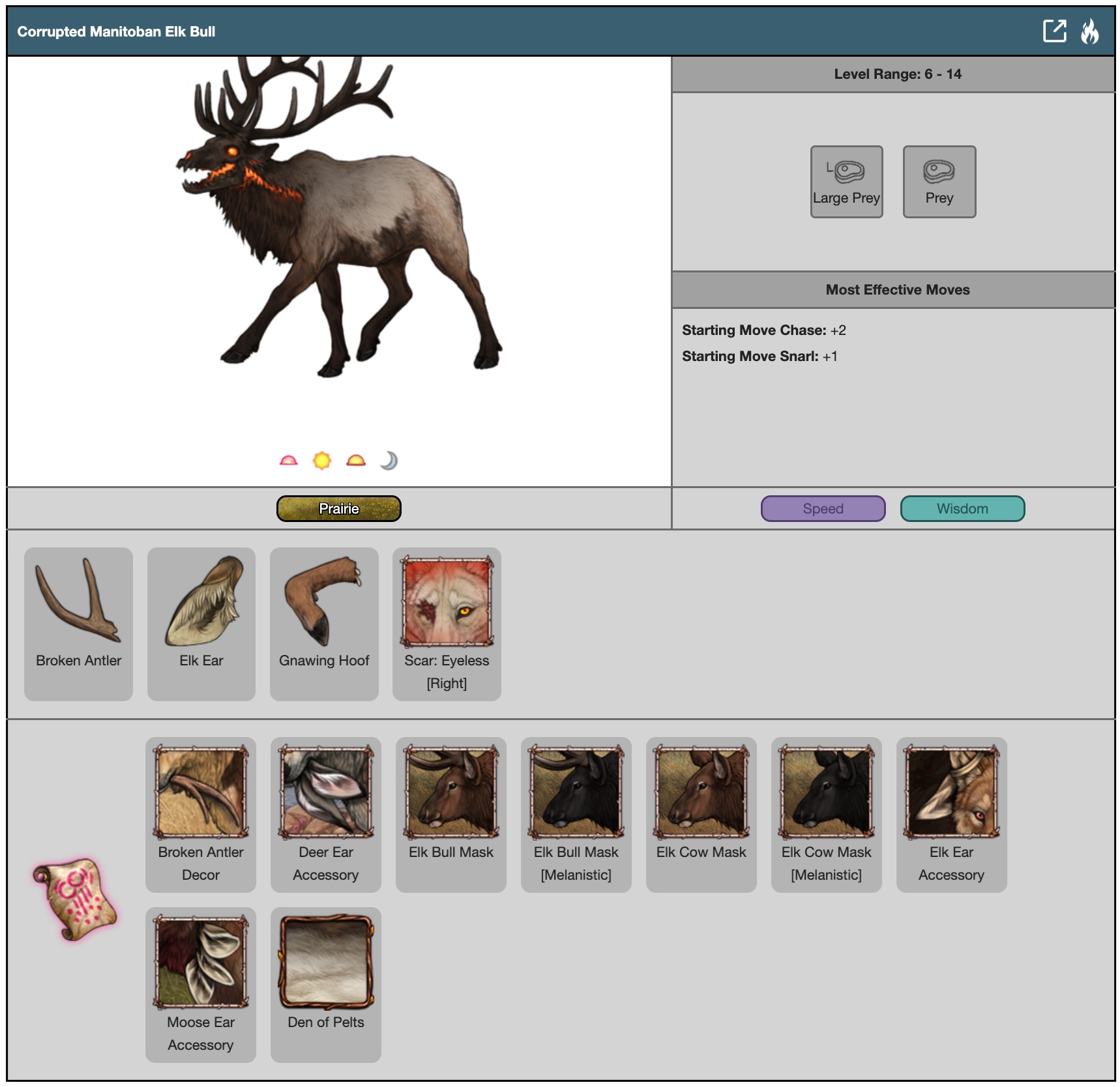Open the Elk Ear item
Screen dimensions: 1120x1087
201,623
